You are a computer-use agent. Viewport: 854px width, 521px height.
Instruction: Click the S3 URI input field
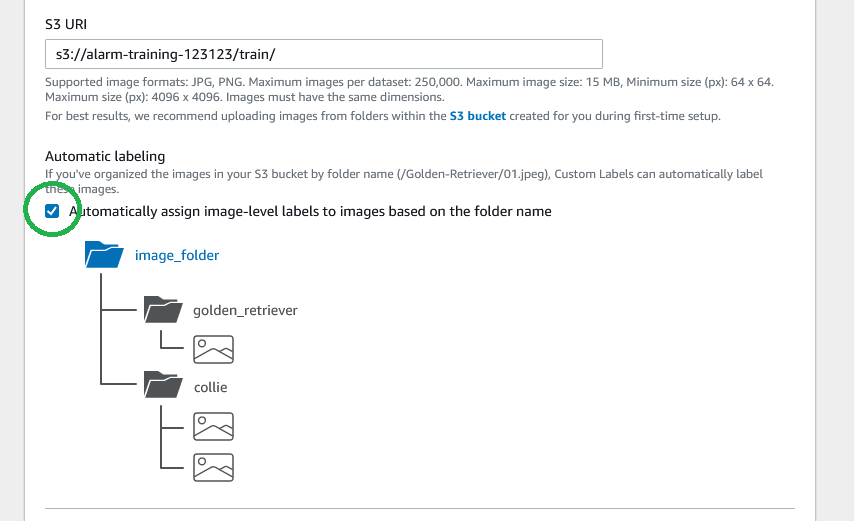click(x=324, y=54)
